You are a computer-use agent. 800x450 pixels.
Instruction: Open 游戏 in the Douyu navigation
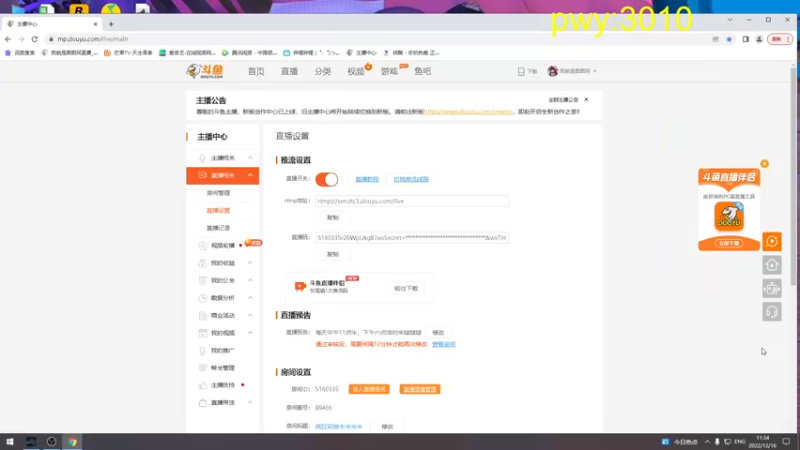(389, 71)
